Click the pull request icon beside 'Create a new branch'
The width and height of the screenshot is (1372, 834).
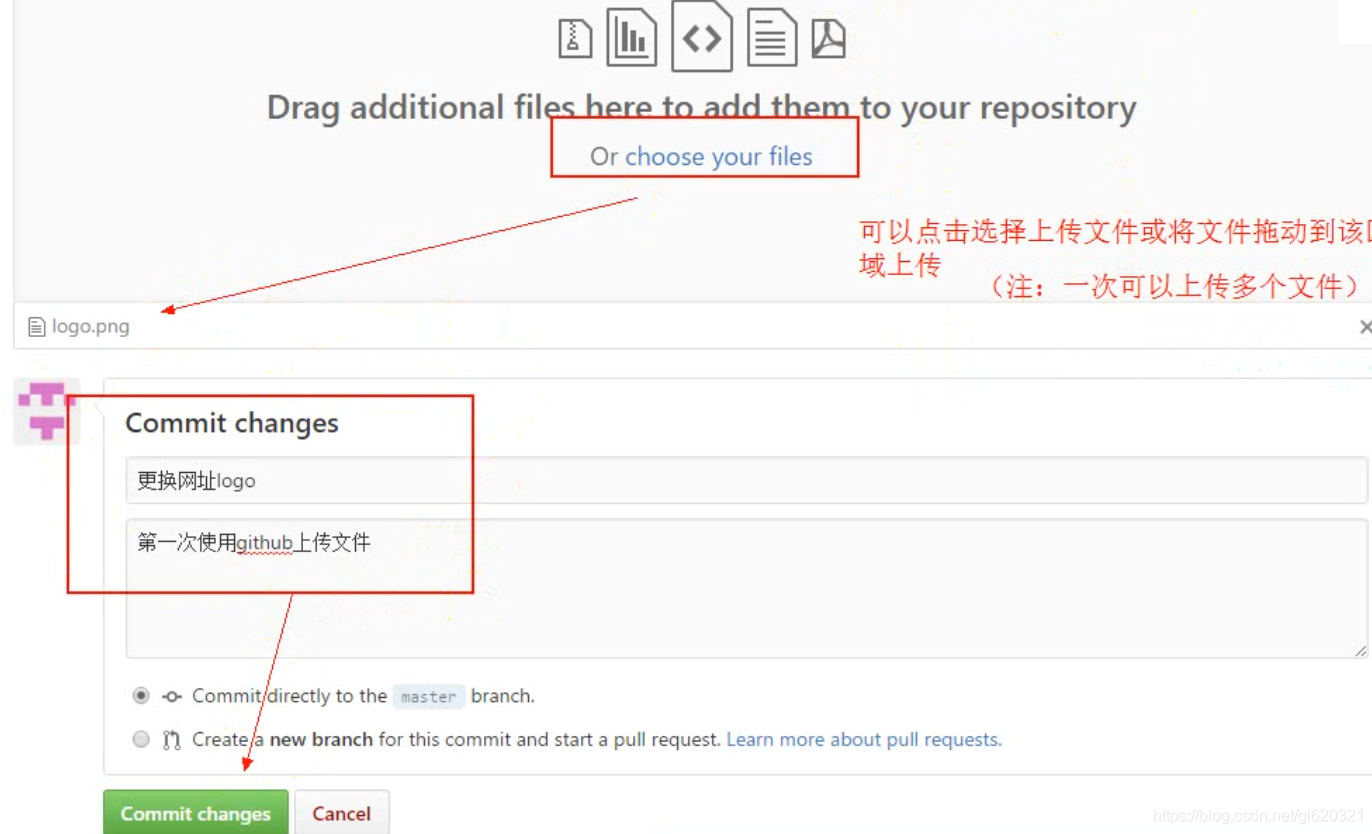coord(172,740)
